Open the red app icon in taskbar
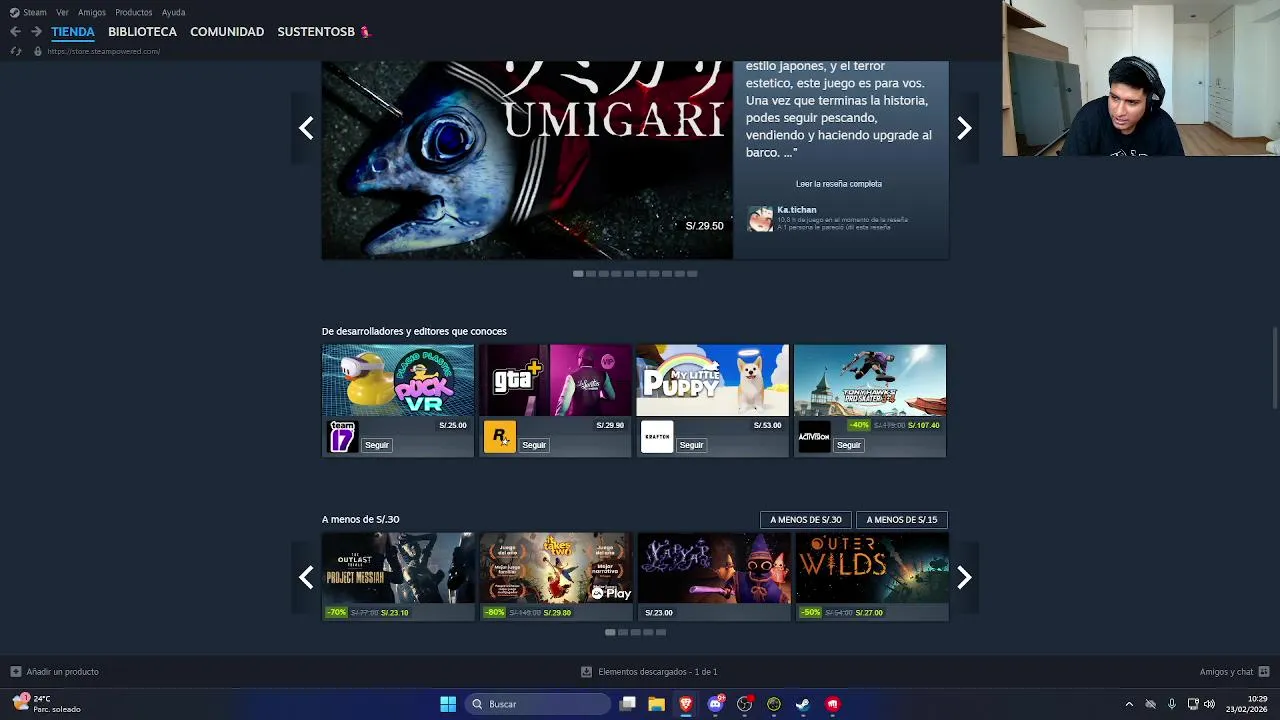This screenshot has height=720, width=1280. (x=832, y=704)
